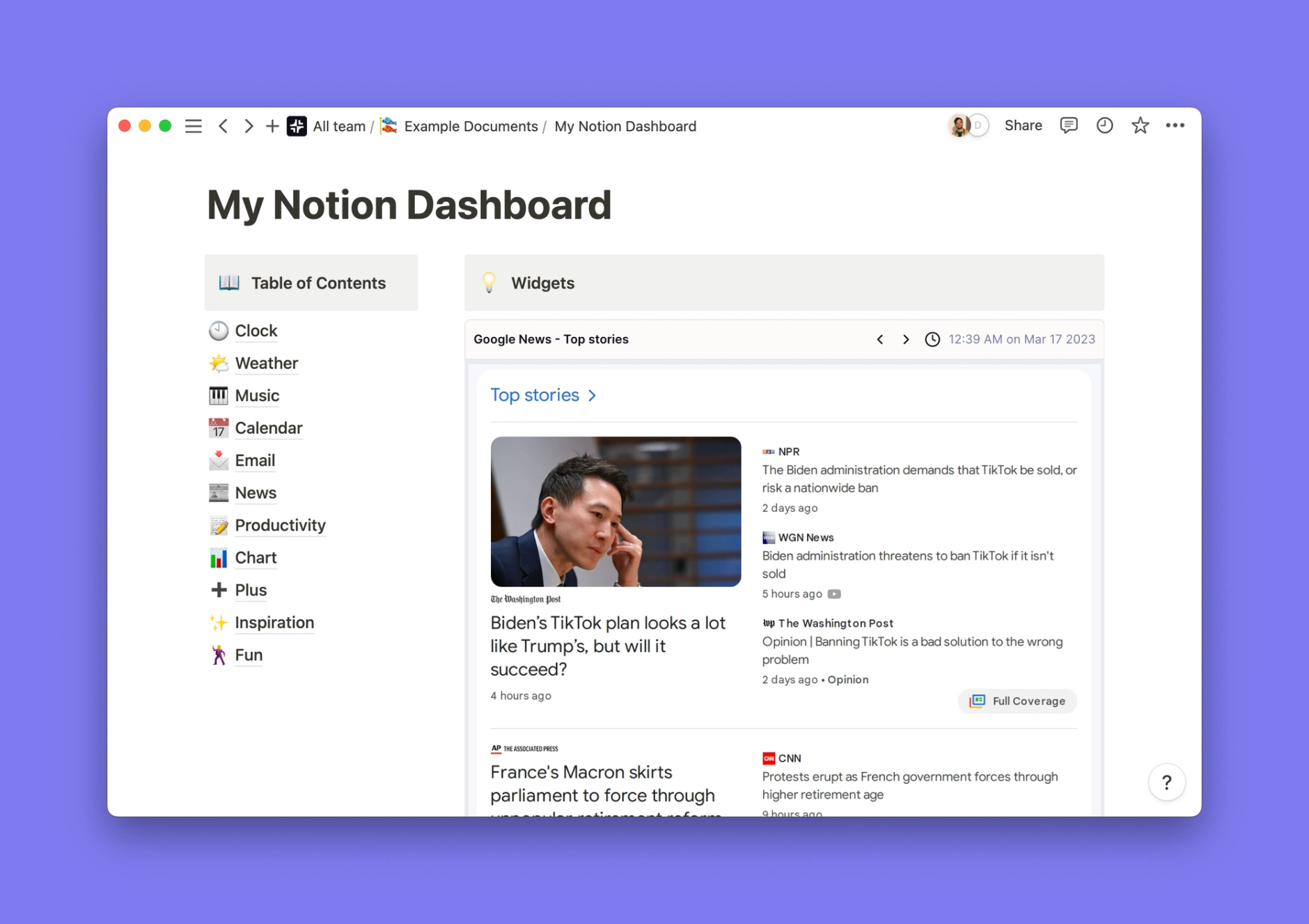Viewport: 1309px width, 924px height.
Task: Click the clock icon beside the widget timestamp
Action: 932,340
